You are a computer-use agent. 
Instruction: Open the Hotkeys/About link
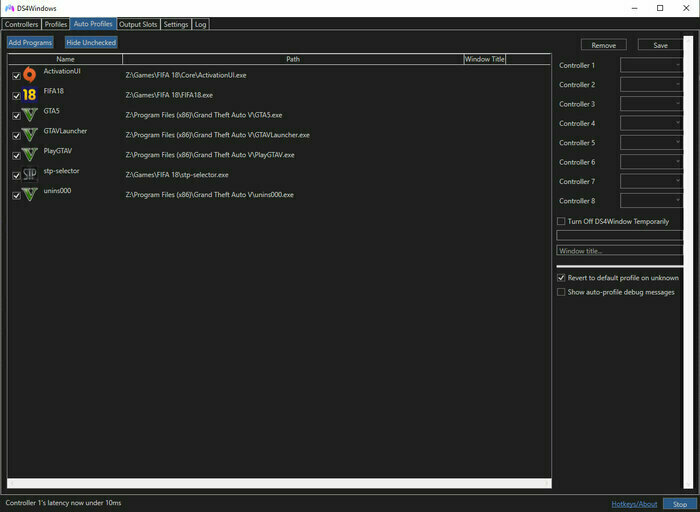coord(634,504)
